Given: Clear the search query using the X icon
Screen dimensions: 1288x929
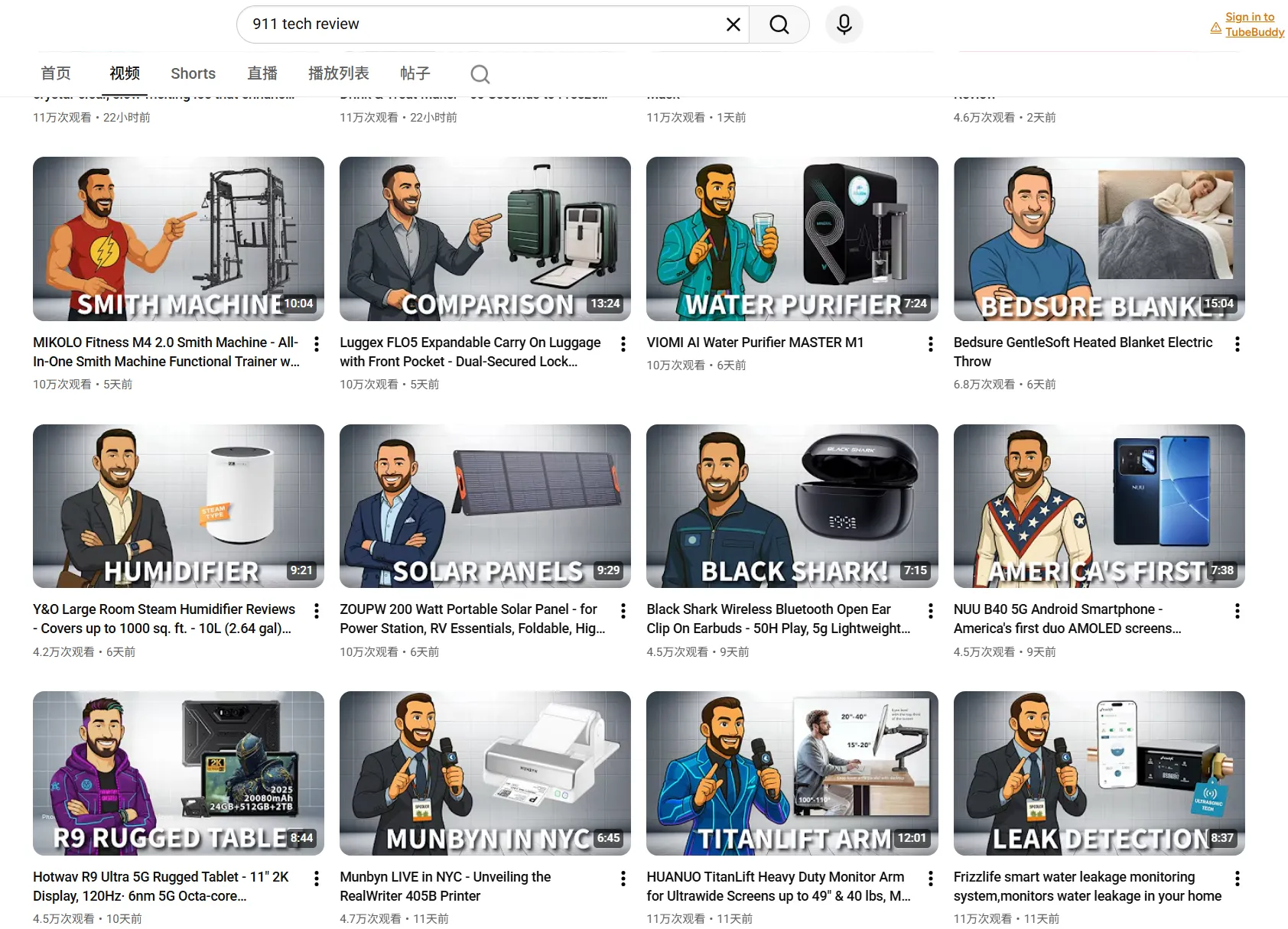Looking at the screenshot, I should pos(732,24).
